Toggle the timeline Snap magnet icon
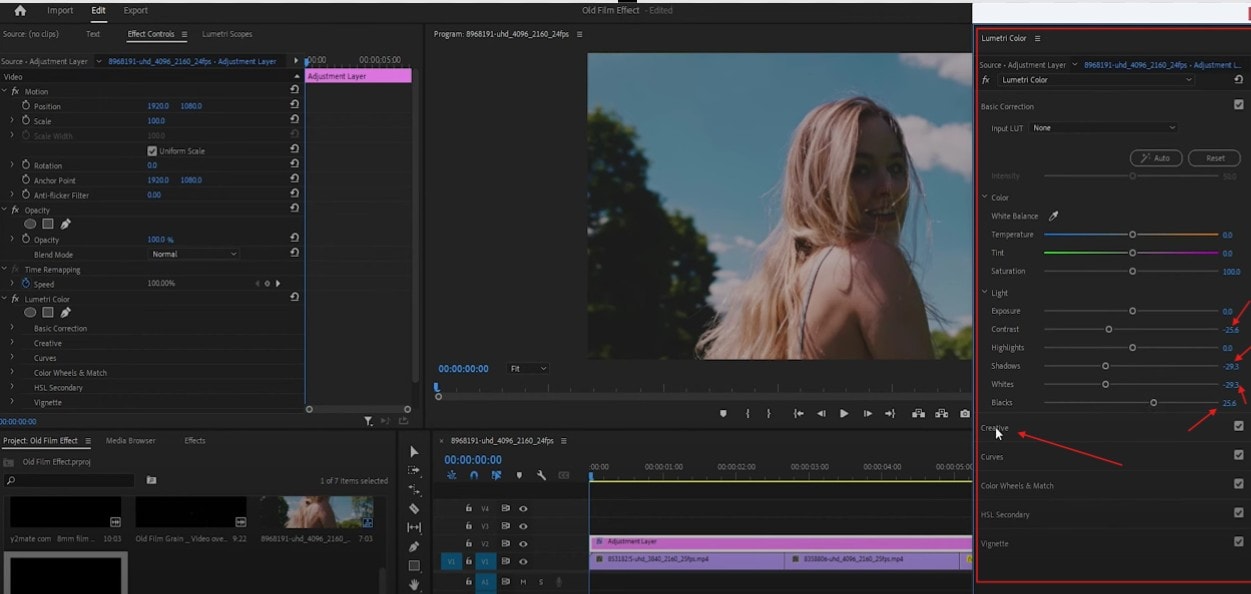The image size is (1251, 594). pos(474,476)
